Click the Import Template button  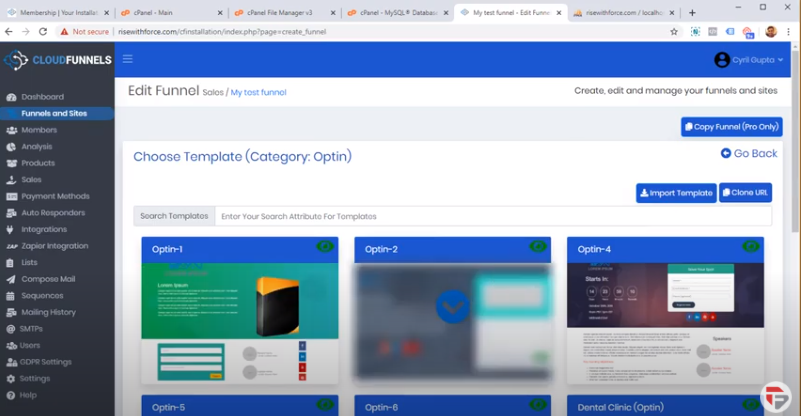pos(676,193)
